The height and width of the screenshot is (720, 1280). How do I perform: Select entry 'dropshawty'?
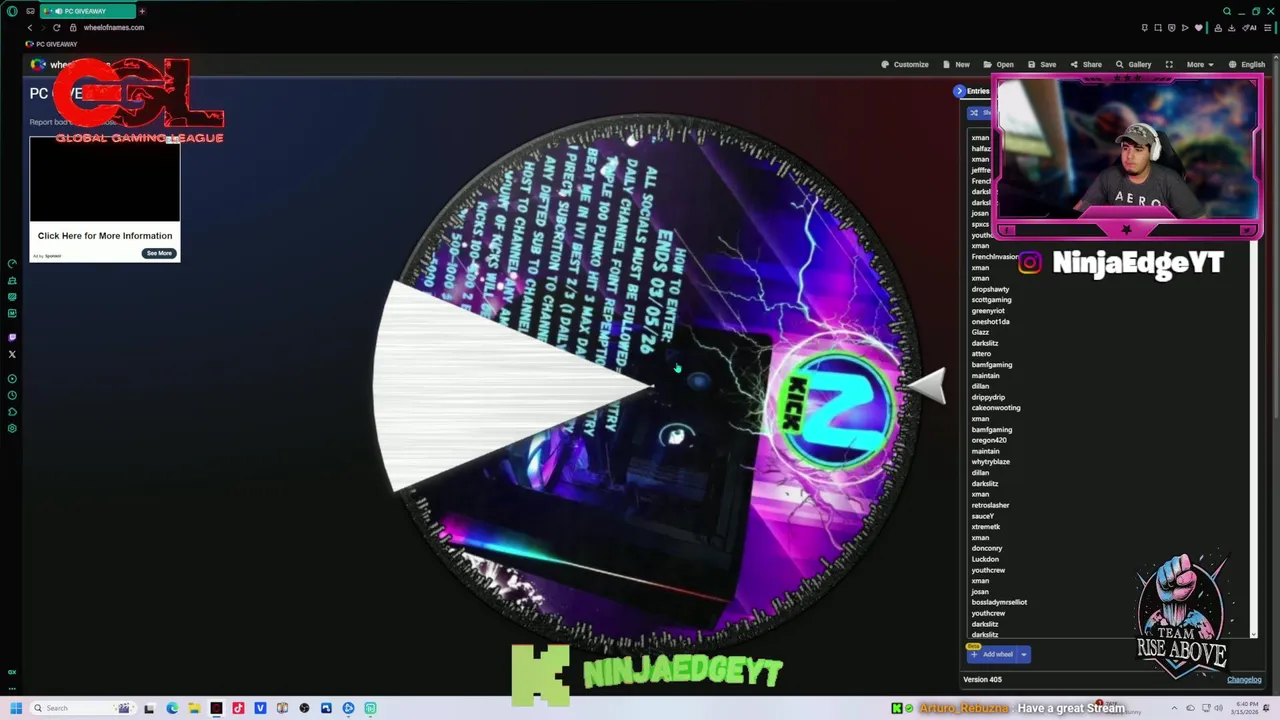coord(990,289)
